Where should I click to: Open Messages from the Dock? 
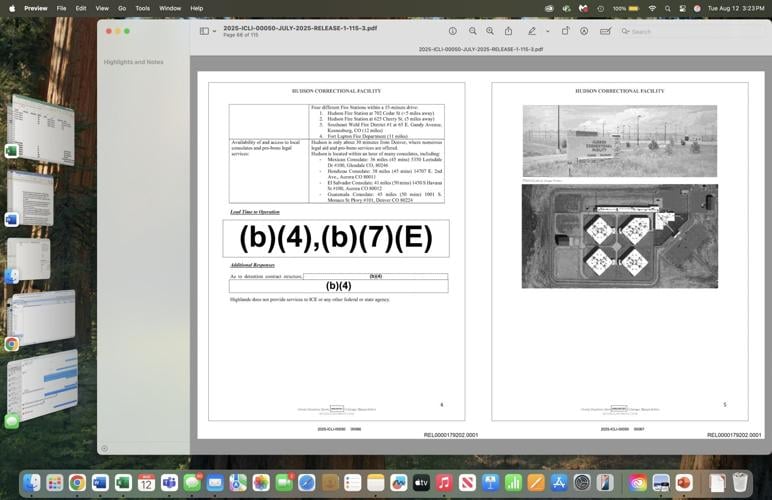(x=192, y=483)
